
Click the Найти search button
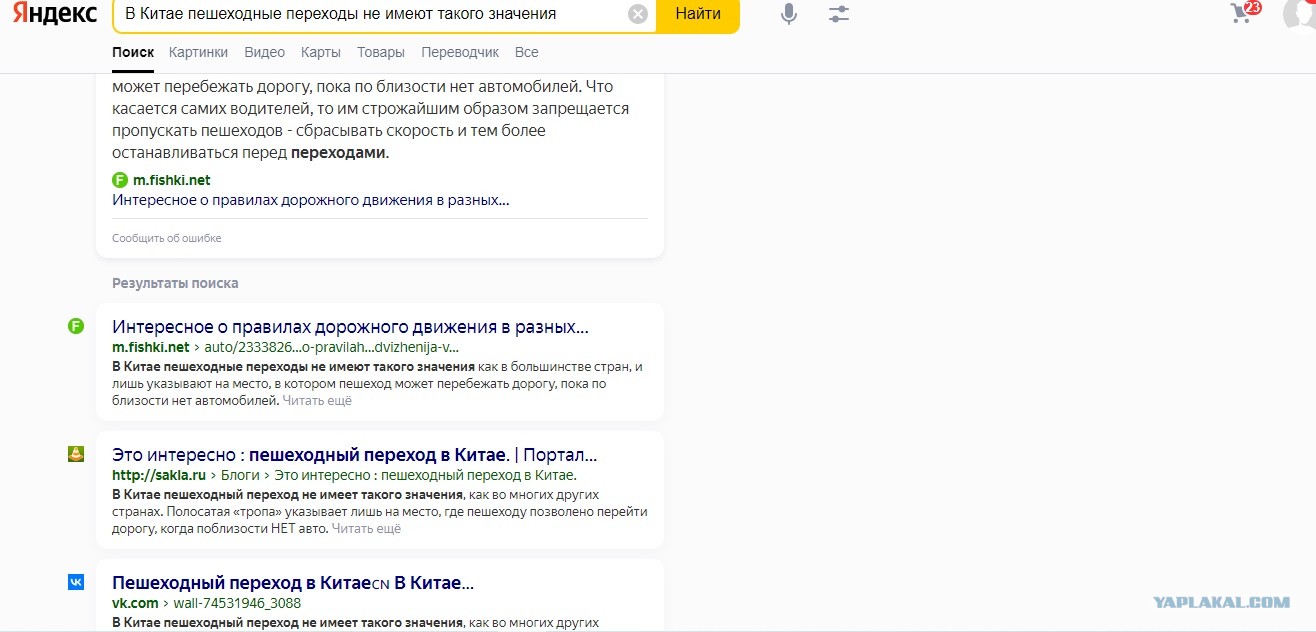point(698,14)
